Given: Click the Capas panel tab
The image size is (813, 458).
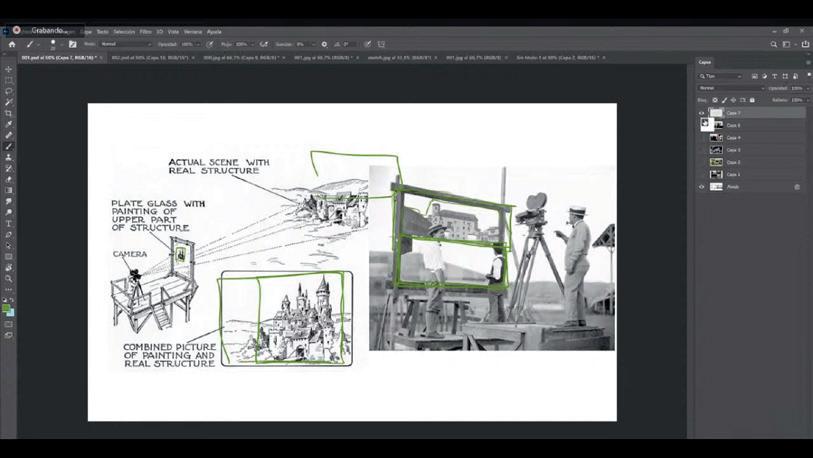Looking at the screenshot, I should (705, 62).
